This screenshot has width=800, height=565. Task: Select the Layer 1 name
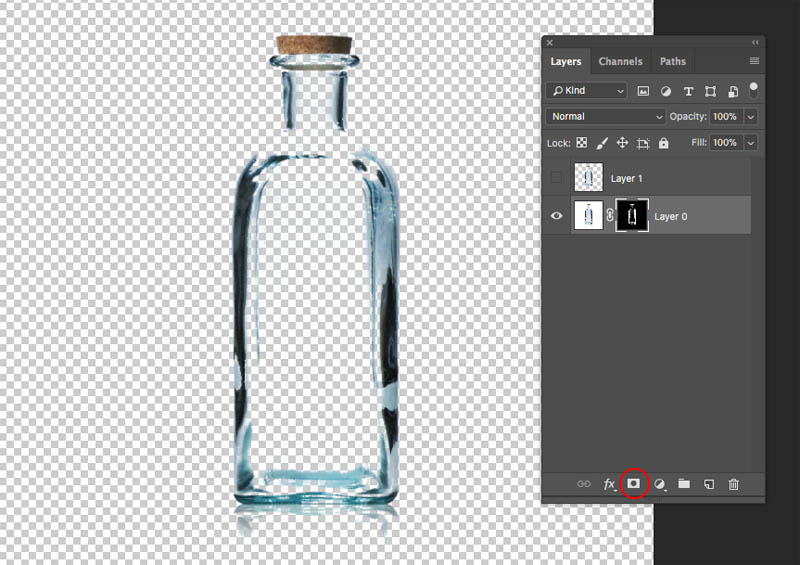pos(627,179)
